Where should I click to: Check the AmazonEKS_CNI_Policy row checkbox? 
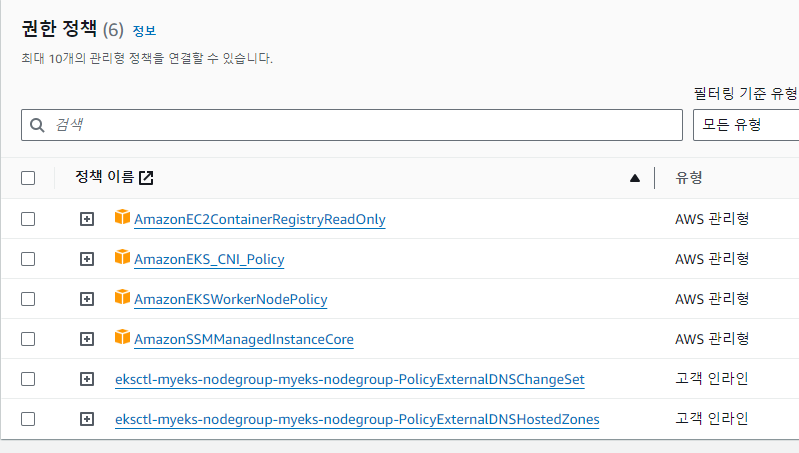coord(28,259)
